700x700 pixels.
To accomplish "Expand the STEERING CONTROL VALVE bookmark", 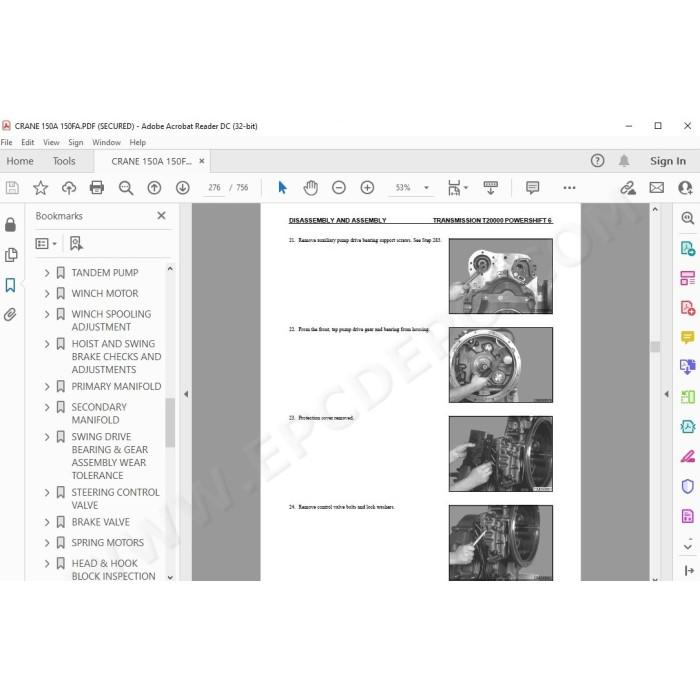I will pyautogui.click(x=47, y=492).
